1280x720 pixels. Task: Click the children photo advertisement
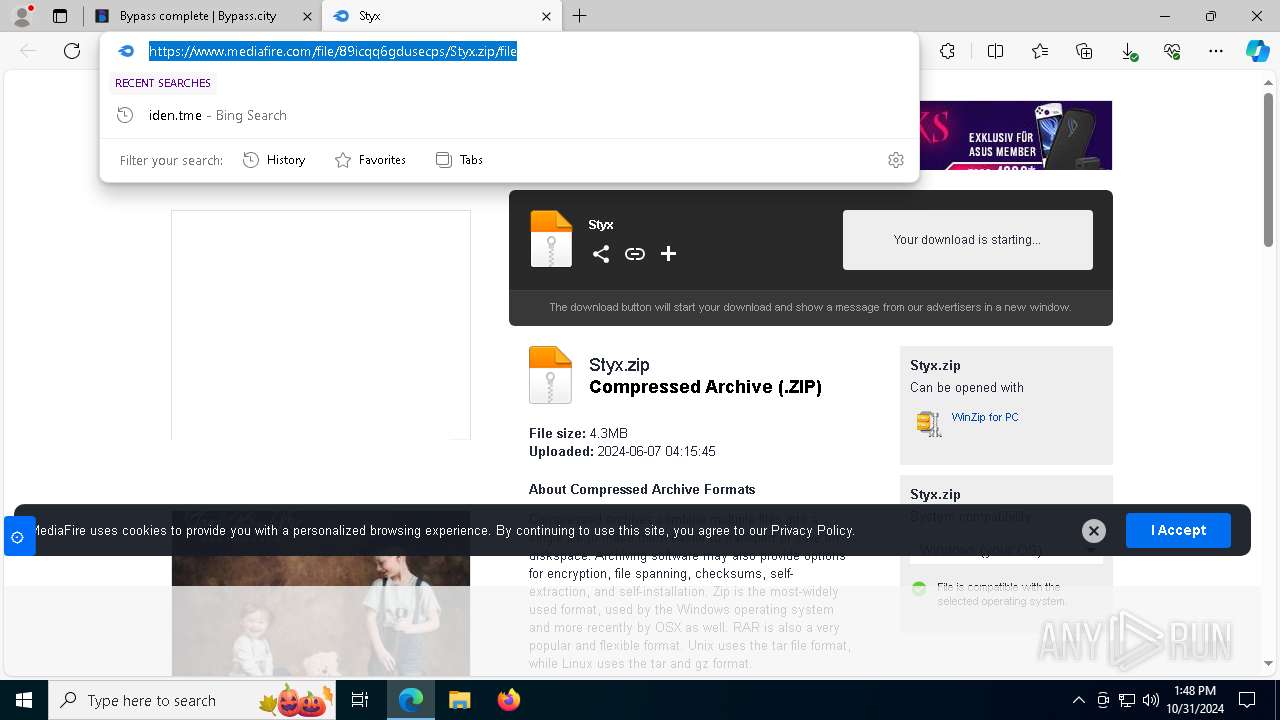[321, 593]
